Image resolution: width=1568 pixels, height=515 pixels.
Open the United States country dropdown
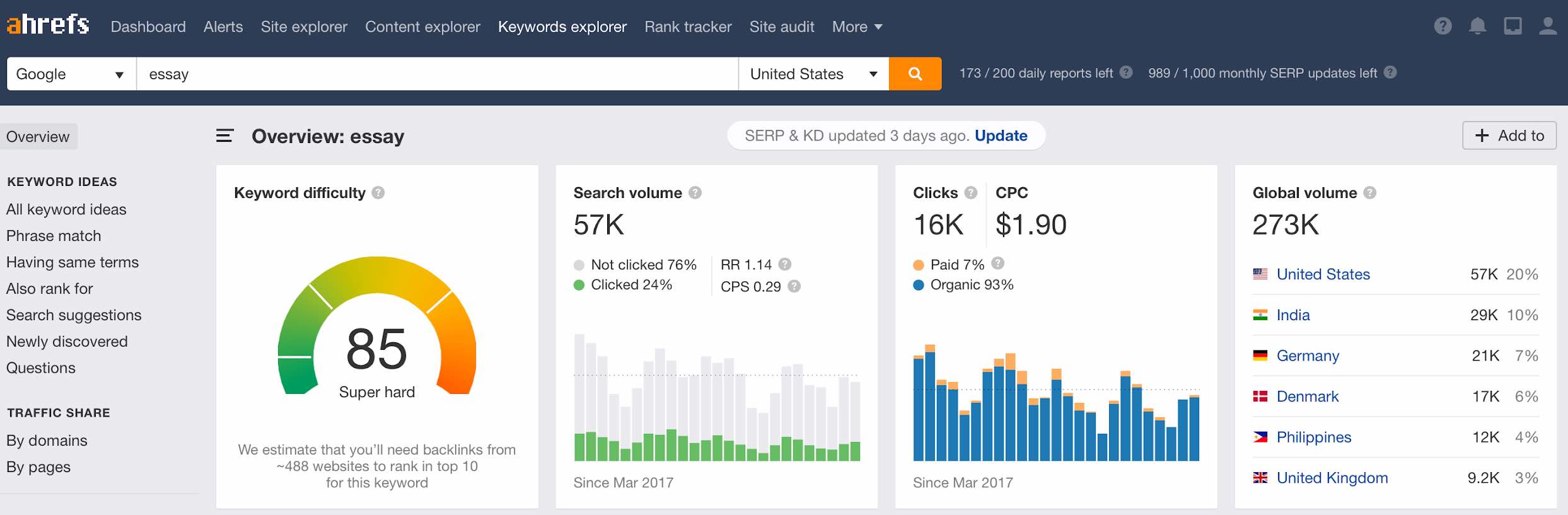tap(813, 74)
